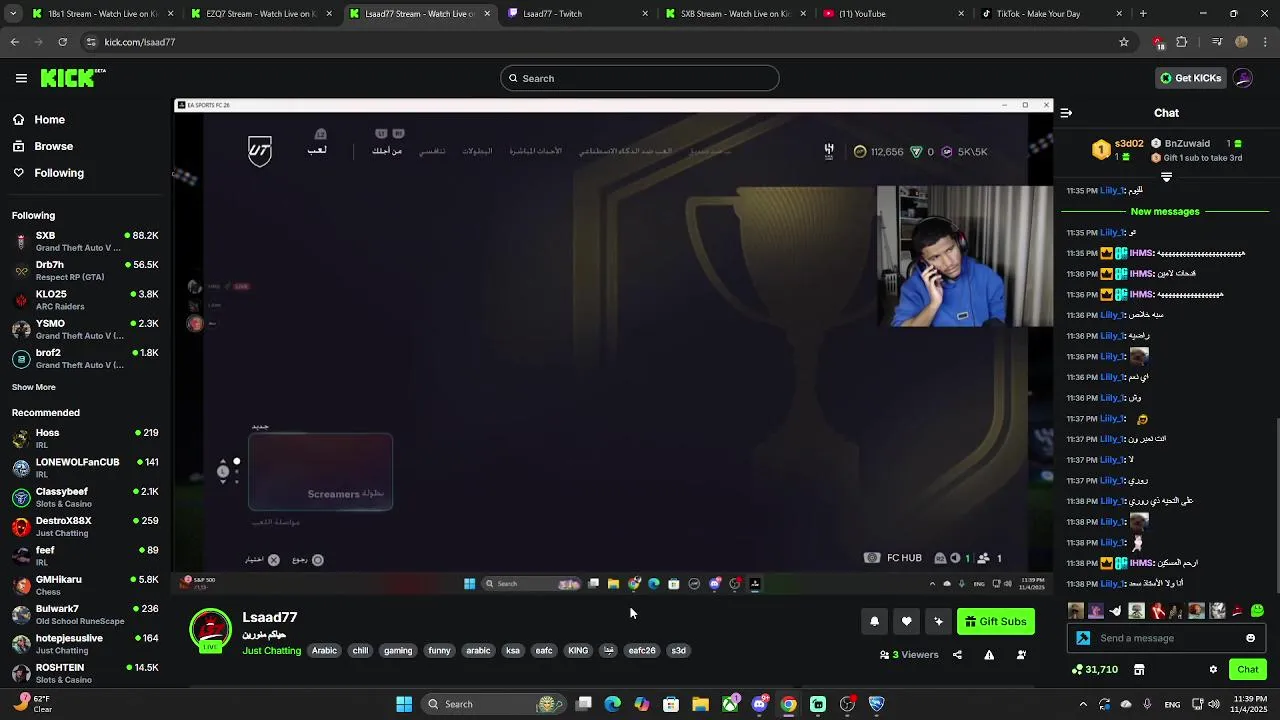Screen dimensions: 1280x720
Task: Open ROSHTEIN recommended channel
Action: tap(84, 673)
